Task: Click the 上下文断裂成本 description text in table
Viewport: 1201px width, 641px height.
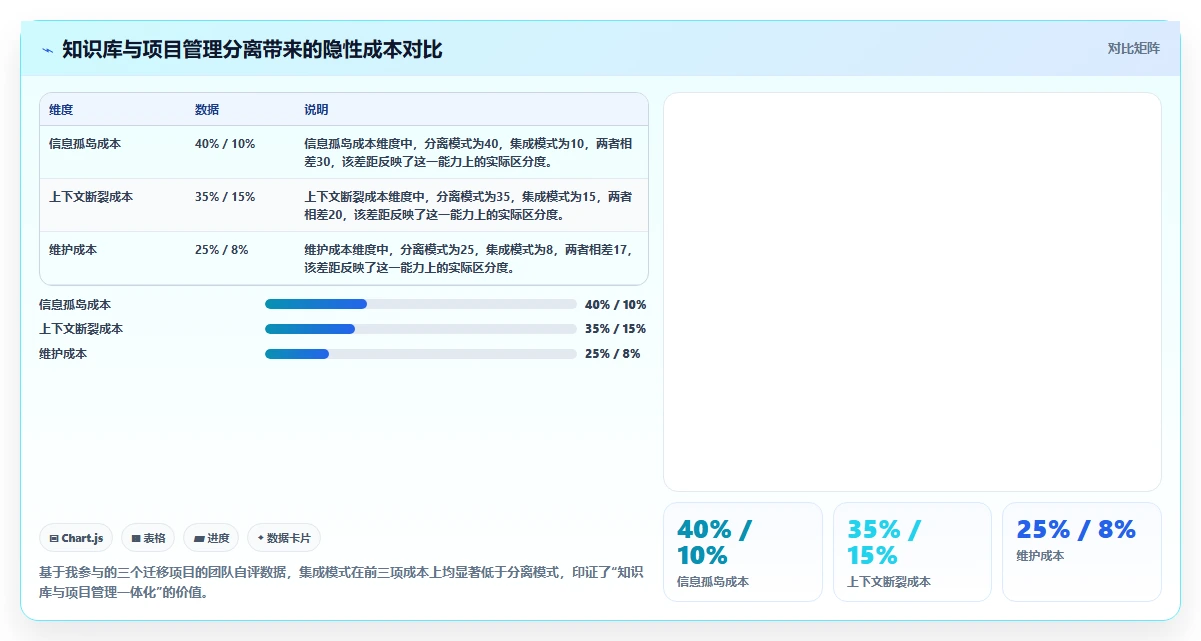Action: tap(469, 205)
